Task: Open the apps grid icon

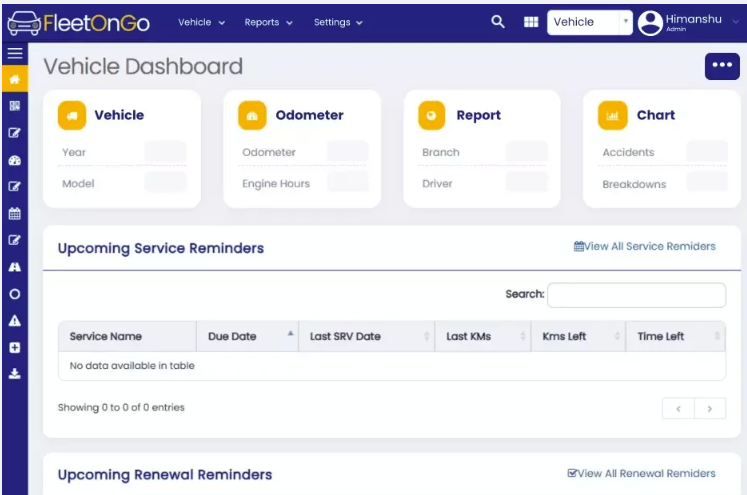Action: pos(531,22)
